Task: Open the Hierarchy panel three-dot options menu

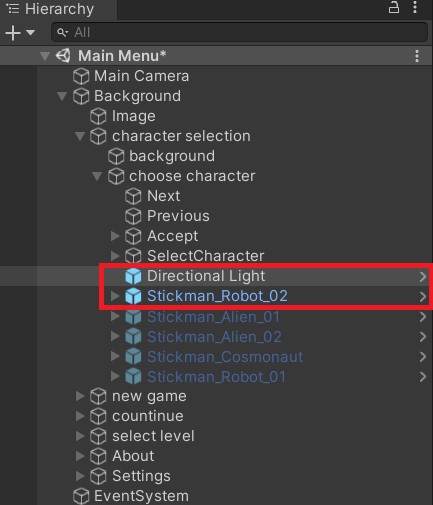Action: [415, 7]
